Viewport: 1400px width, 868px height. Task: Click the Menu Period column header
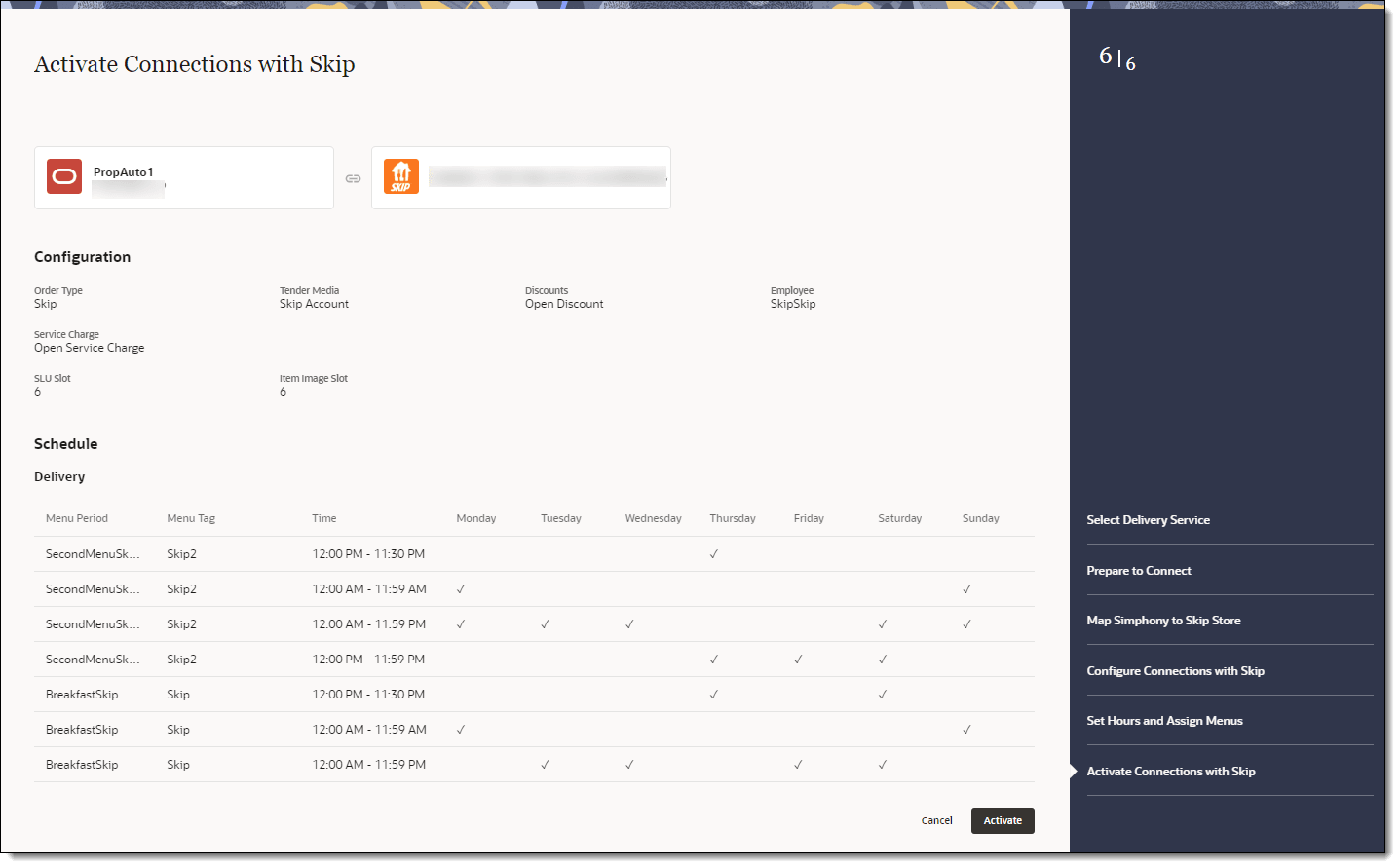[77, 518]
